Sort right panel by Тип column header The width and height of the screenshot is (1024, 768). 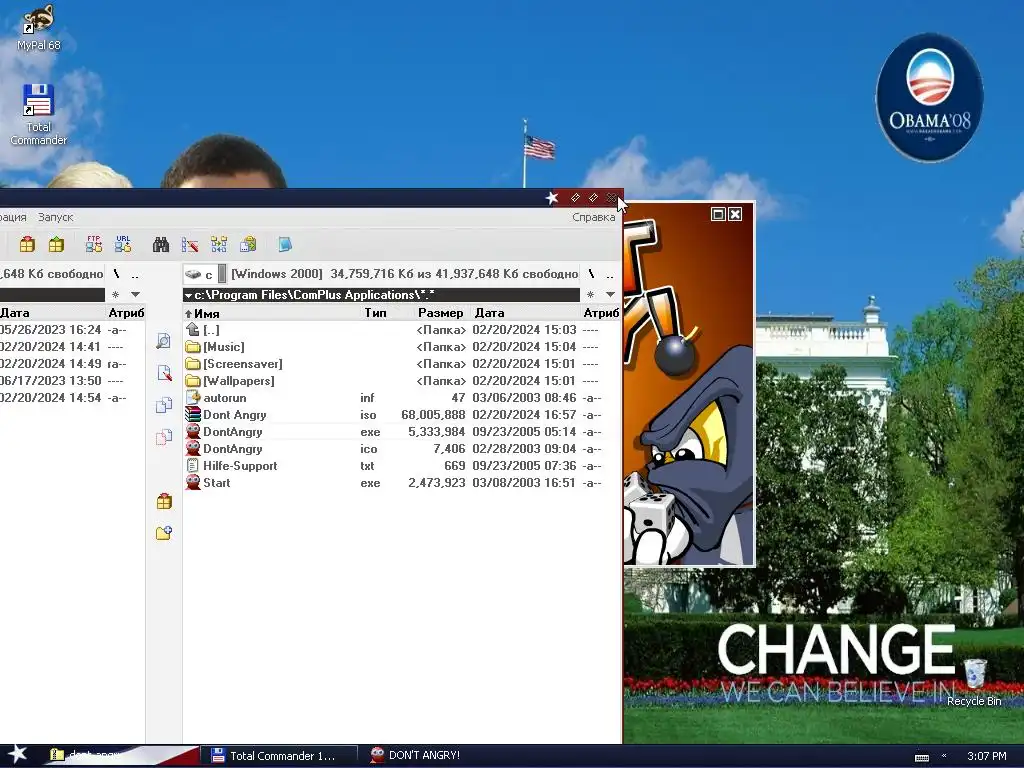[x=375, y=313]
